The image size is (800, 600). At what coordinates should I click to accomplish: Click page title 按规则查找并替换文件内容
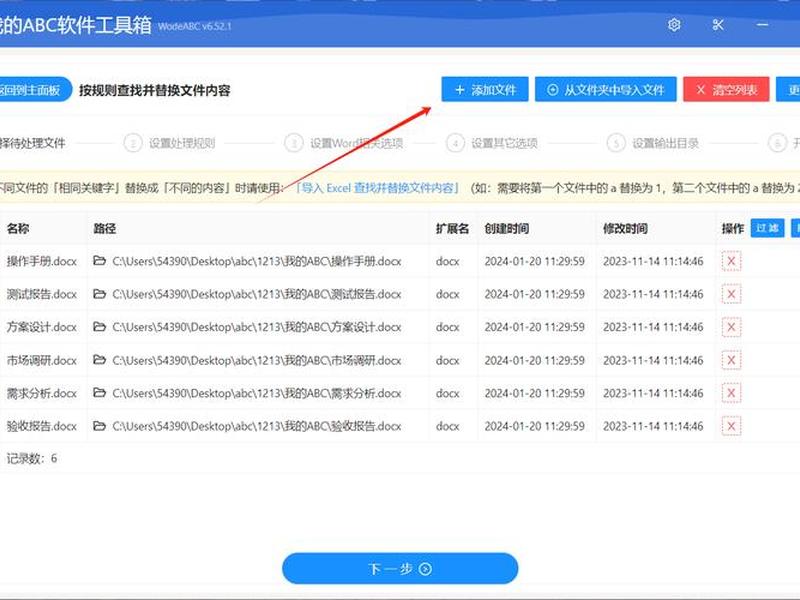155,90
